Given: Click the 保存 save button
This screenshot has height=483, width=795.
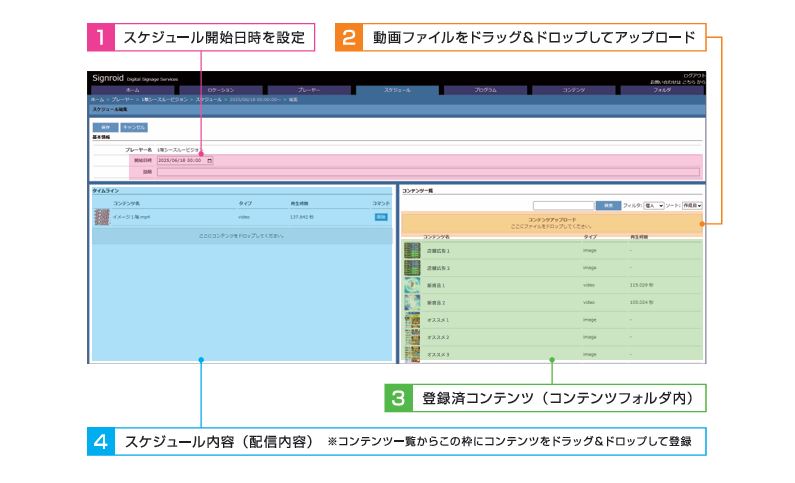Looking at the screenshot, I should pos(104,127).
